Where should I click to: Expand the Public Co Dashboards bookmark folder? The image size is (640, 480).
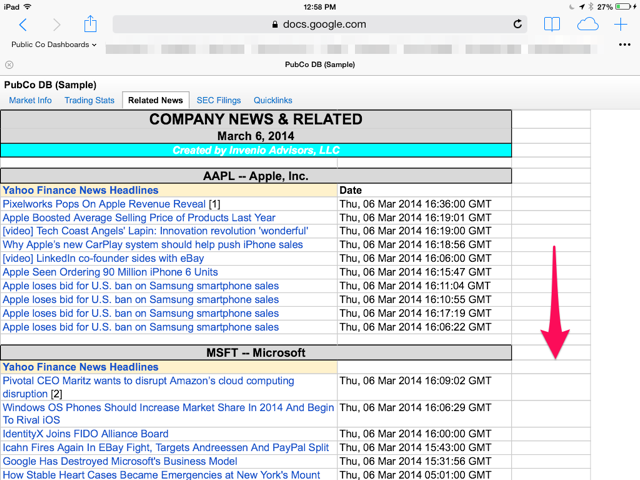click(54, 44)
